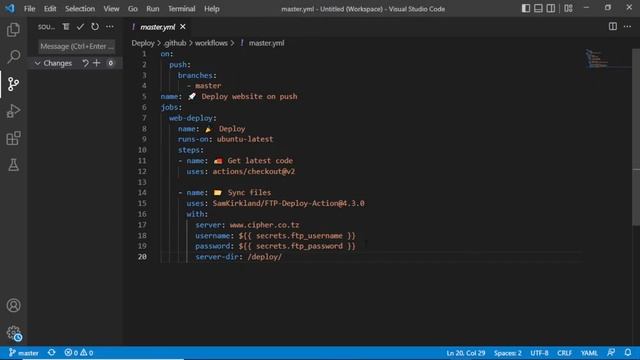This screenshot has height=360, width=640.
Task: Click the VS Code logo icon
Action: [x=10, y=8]
